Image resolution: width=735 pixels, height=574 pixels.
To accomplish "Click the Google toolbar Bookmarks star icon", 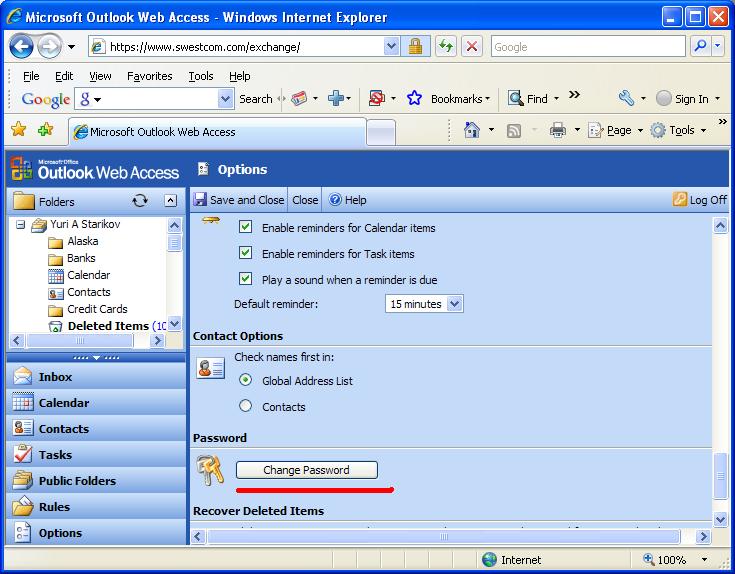I will point(414,98).
